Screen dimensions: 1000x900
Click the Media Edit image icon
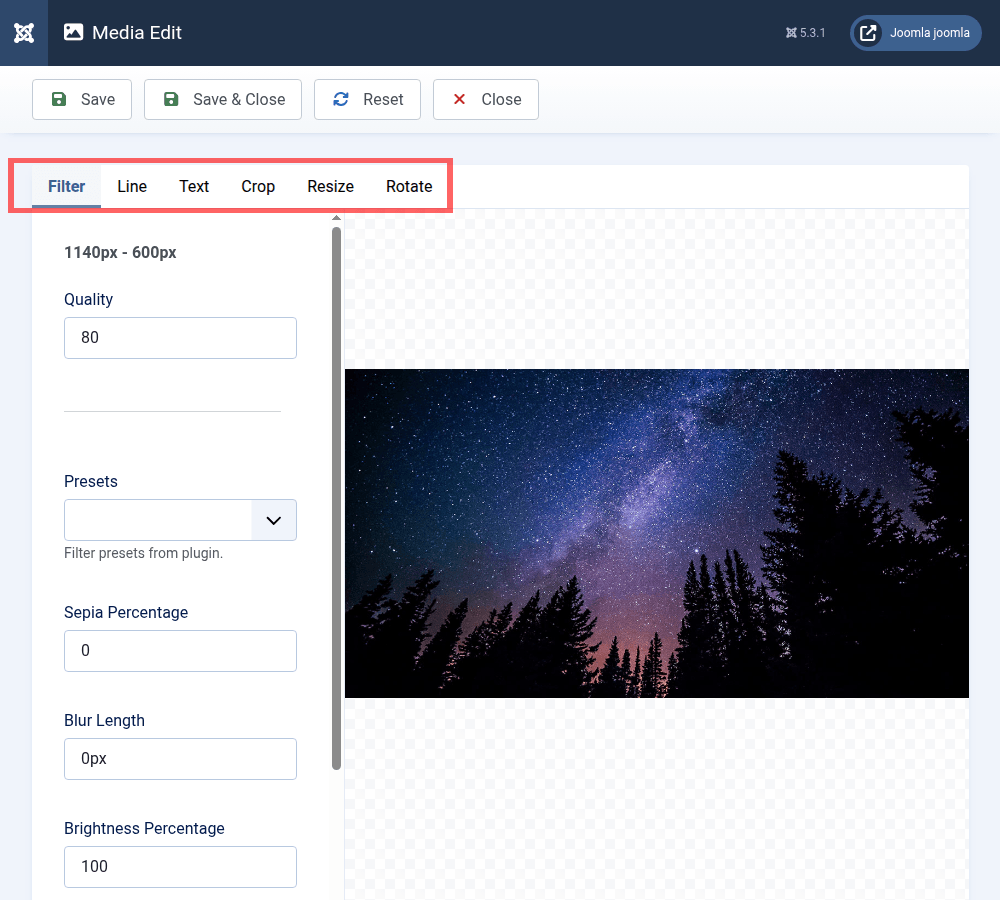pyautogui.click(x=73, y=32)
